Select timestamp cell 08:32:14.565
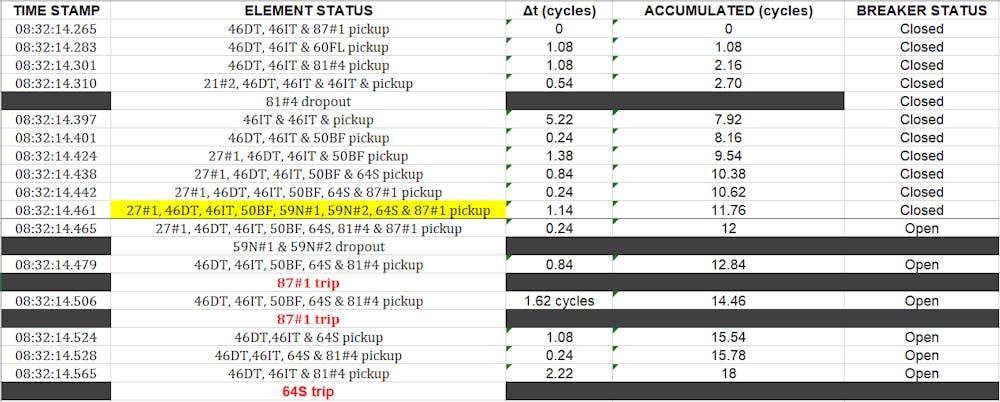The image size is (1000, 402). 55,374
